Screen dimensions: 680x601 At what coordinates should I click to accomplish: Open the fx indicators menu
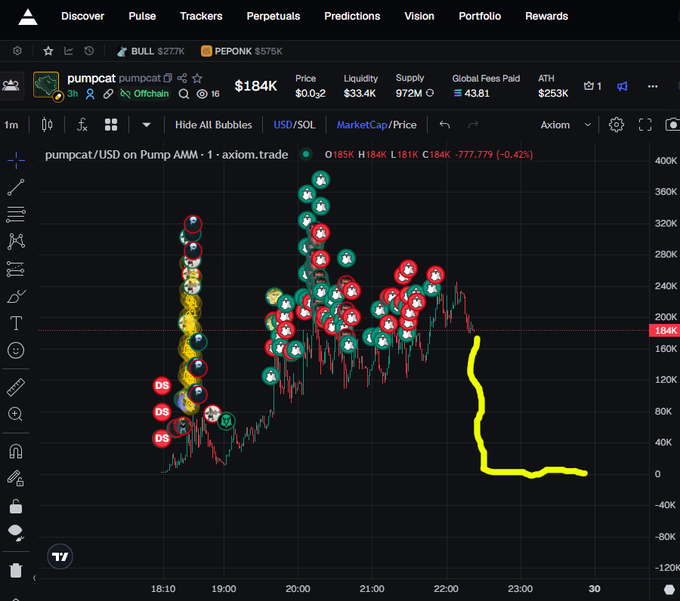pyautogui.click(x=82, y=125)
